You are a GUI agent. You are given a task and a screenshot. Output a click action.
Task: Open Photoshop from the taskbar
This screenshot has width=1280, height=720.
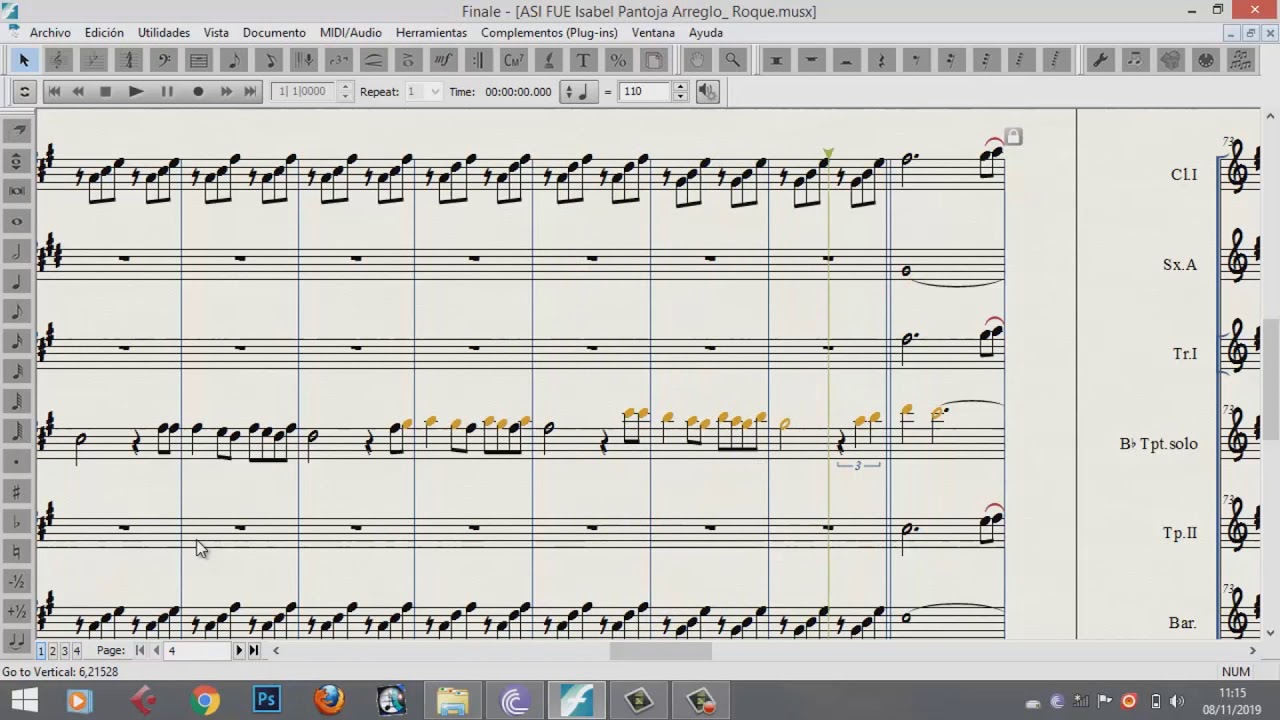266,699
